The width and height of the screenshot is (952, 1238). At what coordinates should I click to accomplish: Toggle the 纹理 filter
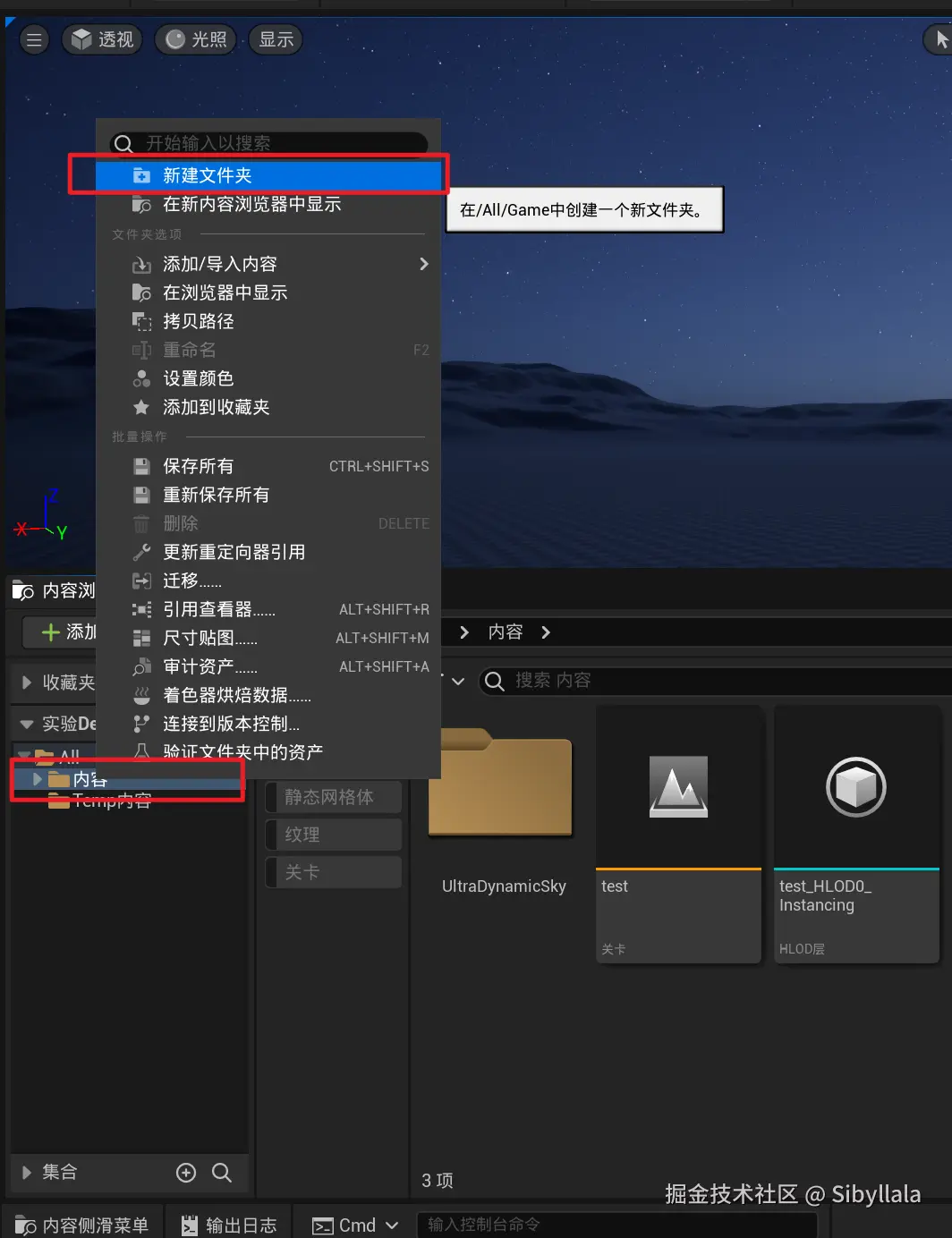[x=334, y=835]
